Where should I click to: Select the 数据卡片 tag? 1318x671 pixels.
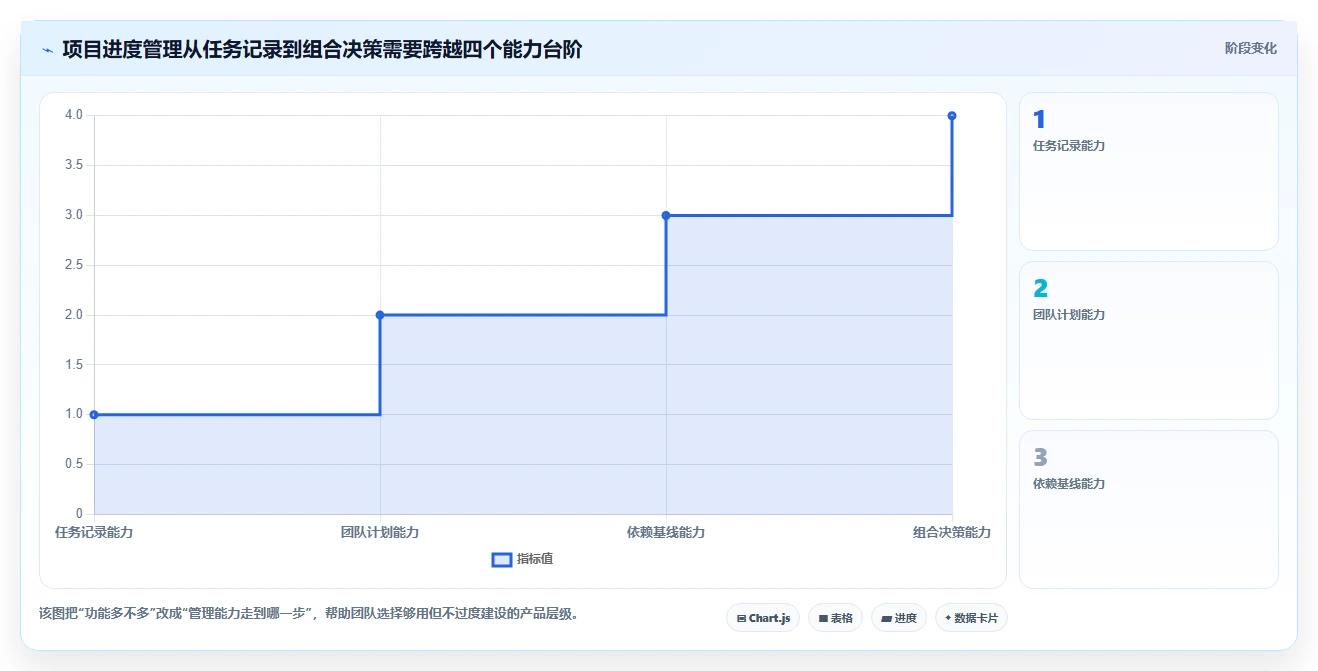coord(971,618)
